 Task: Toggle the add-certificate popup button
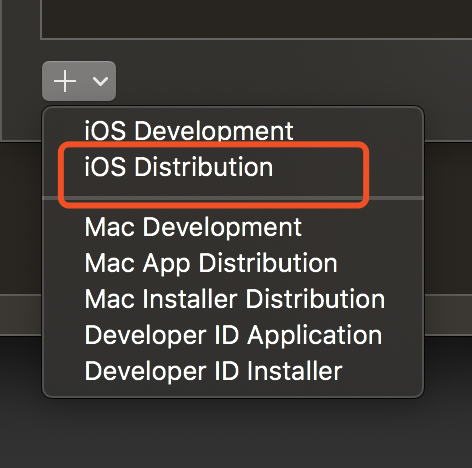79,81
